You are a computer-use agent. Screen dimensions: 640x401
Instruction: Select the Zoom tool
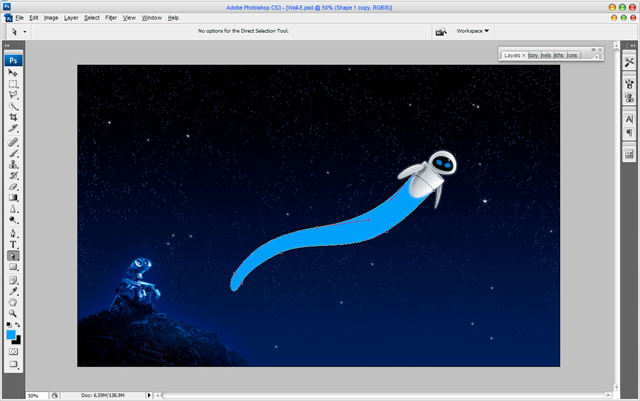(x=13, y=314)
